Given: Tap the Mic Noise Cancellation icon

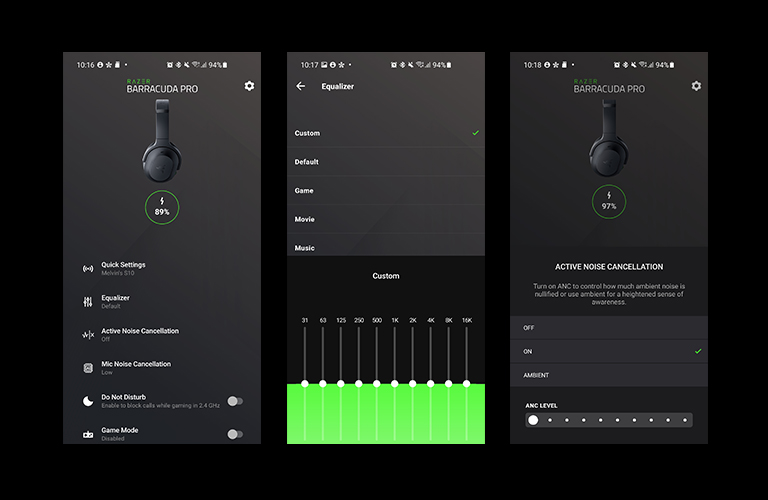Looking at the screenshot, I should 88,368.
